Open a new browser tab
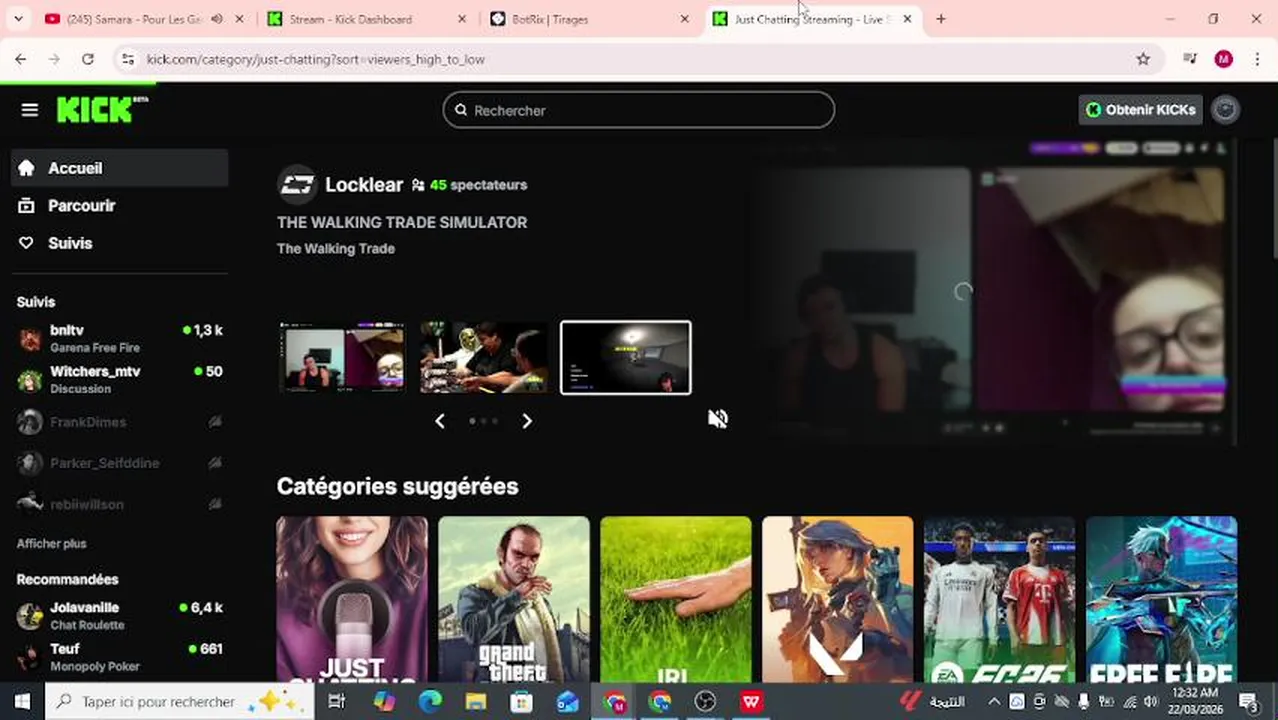 click(941, 19)
